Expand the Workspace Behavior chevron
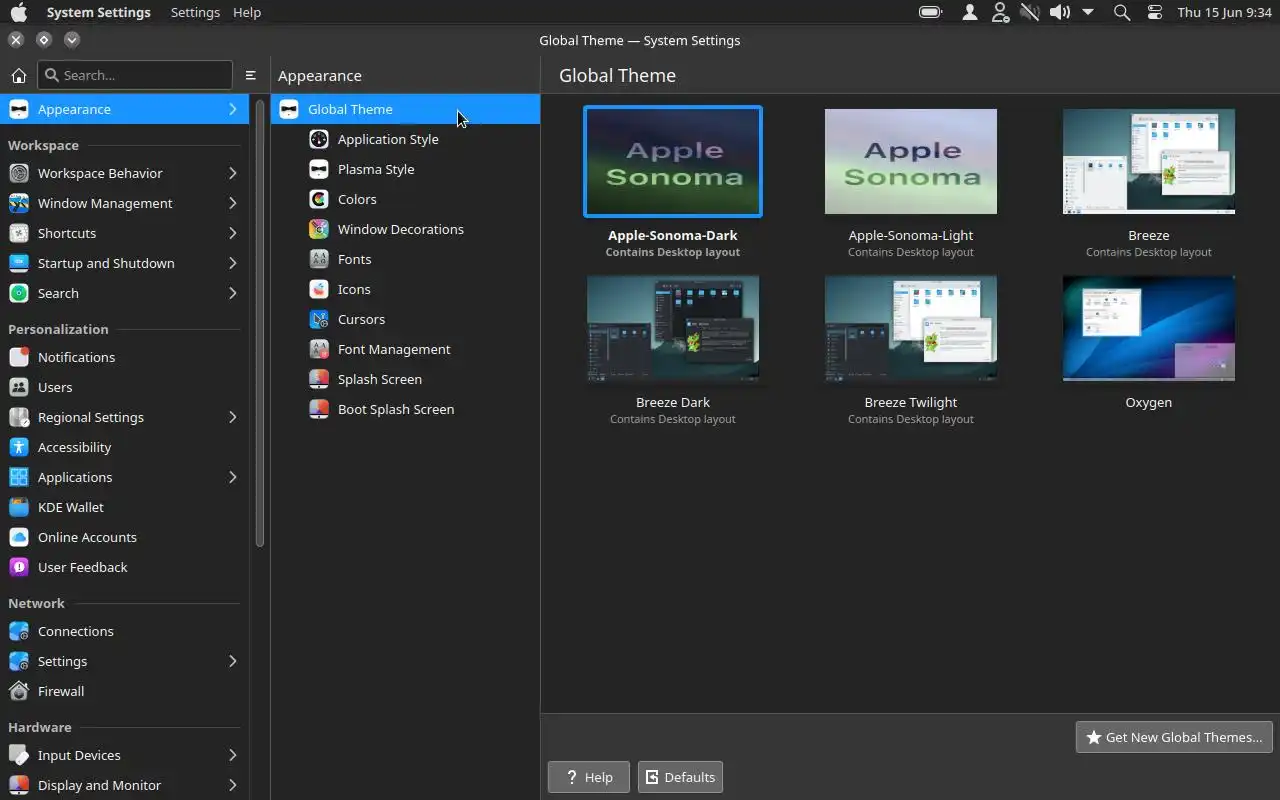The width and height of the screenshot is (1280, 800). (233, 173)
